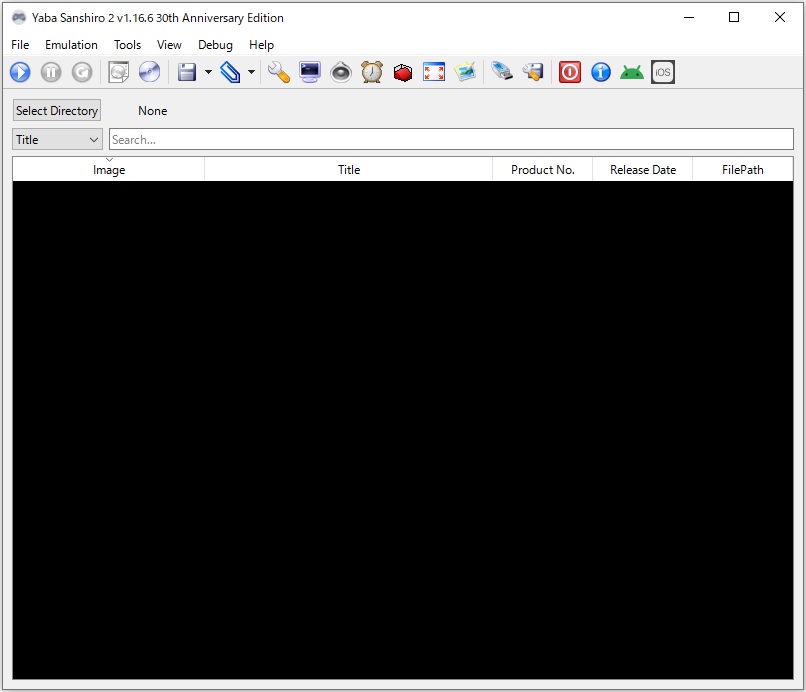Click the Yaba Sanshiro gamepad title icon
Image resolution: width=806 pixels, height=692 pixels.
point(19,17)
